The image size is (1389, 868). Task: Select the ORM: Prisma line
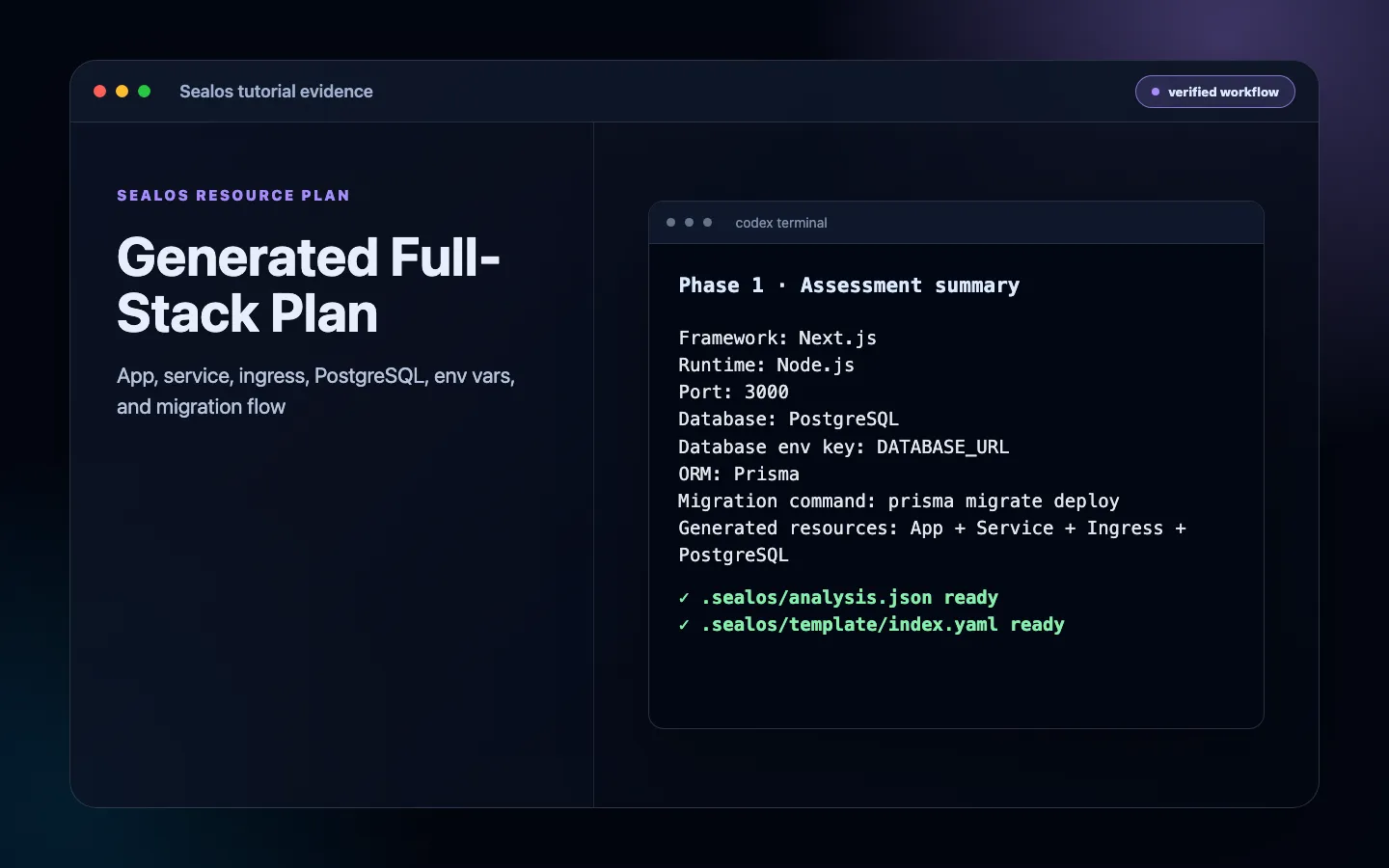tap(739, 474)
